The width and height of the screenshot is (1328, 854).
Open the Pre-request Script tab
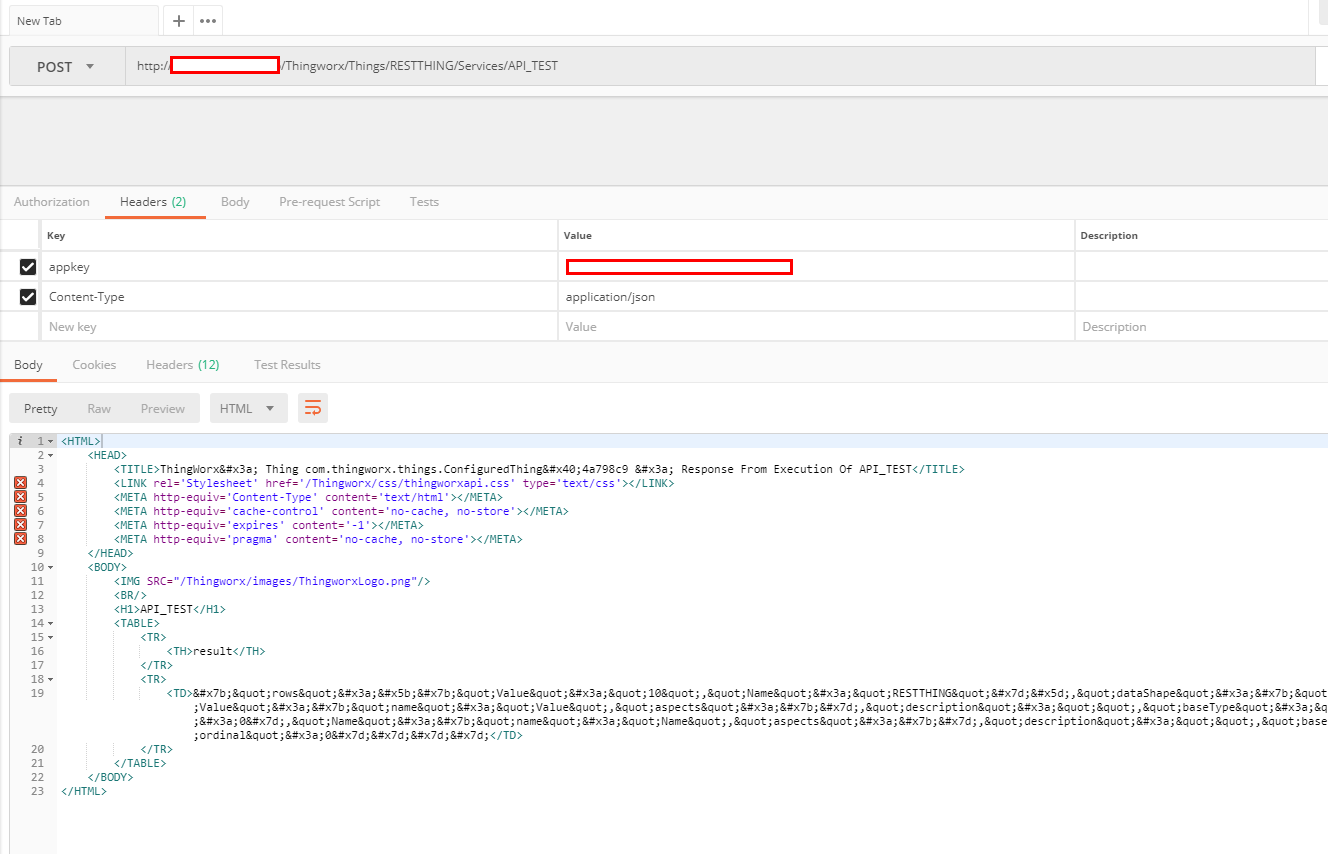pyautogui.click(x=329, y=202)
